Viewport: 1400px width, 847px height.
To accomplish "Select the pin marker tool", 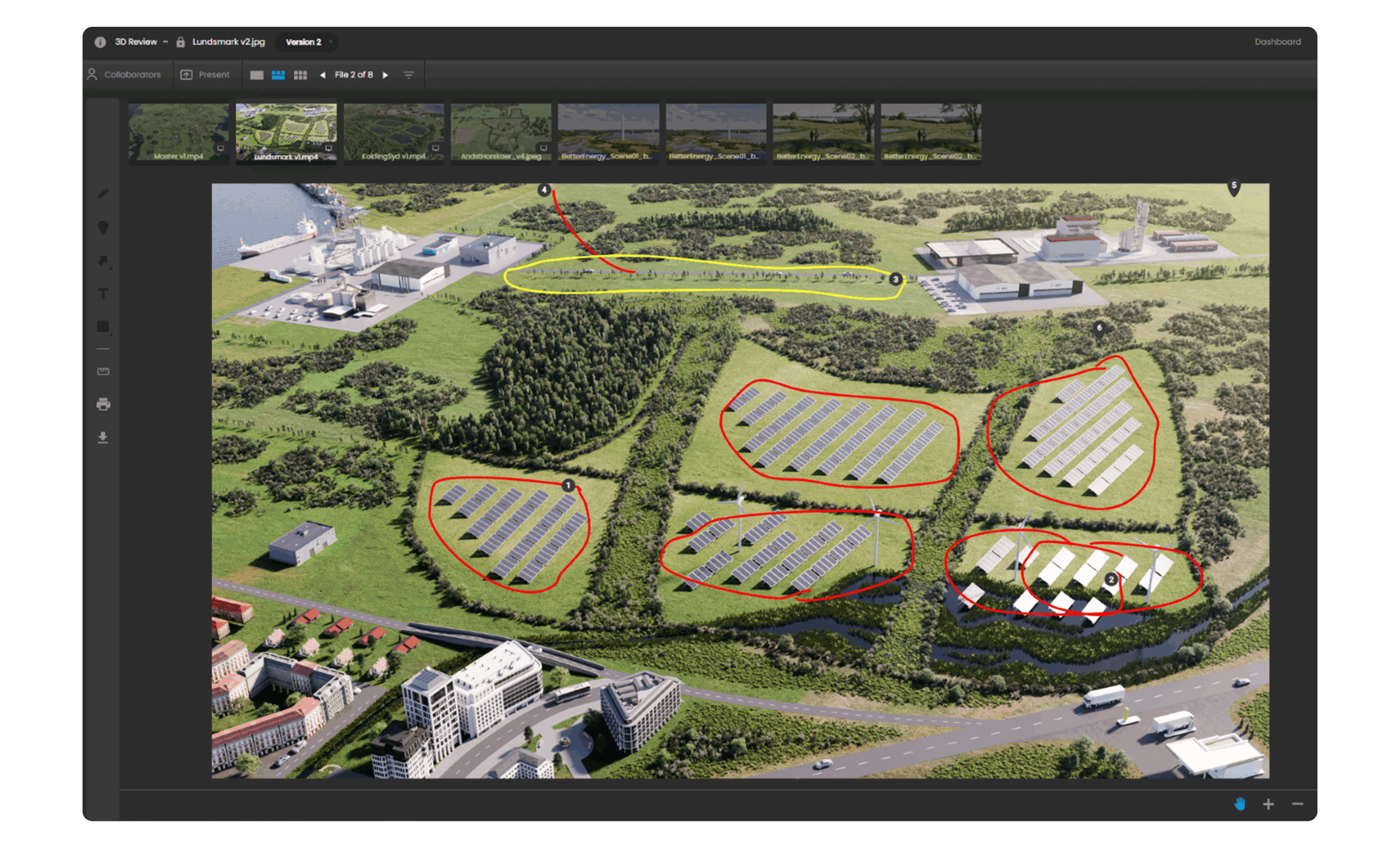I will click(103, 228).
